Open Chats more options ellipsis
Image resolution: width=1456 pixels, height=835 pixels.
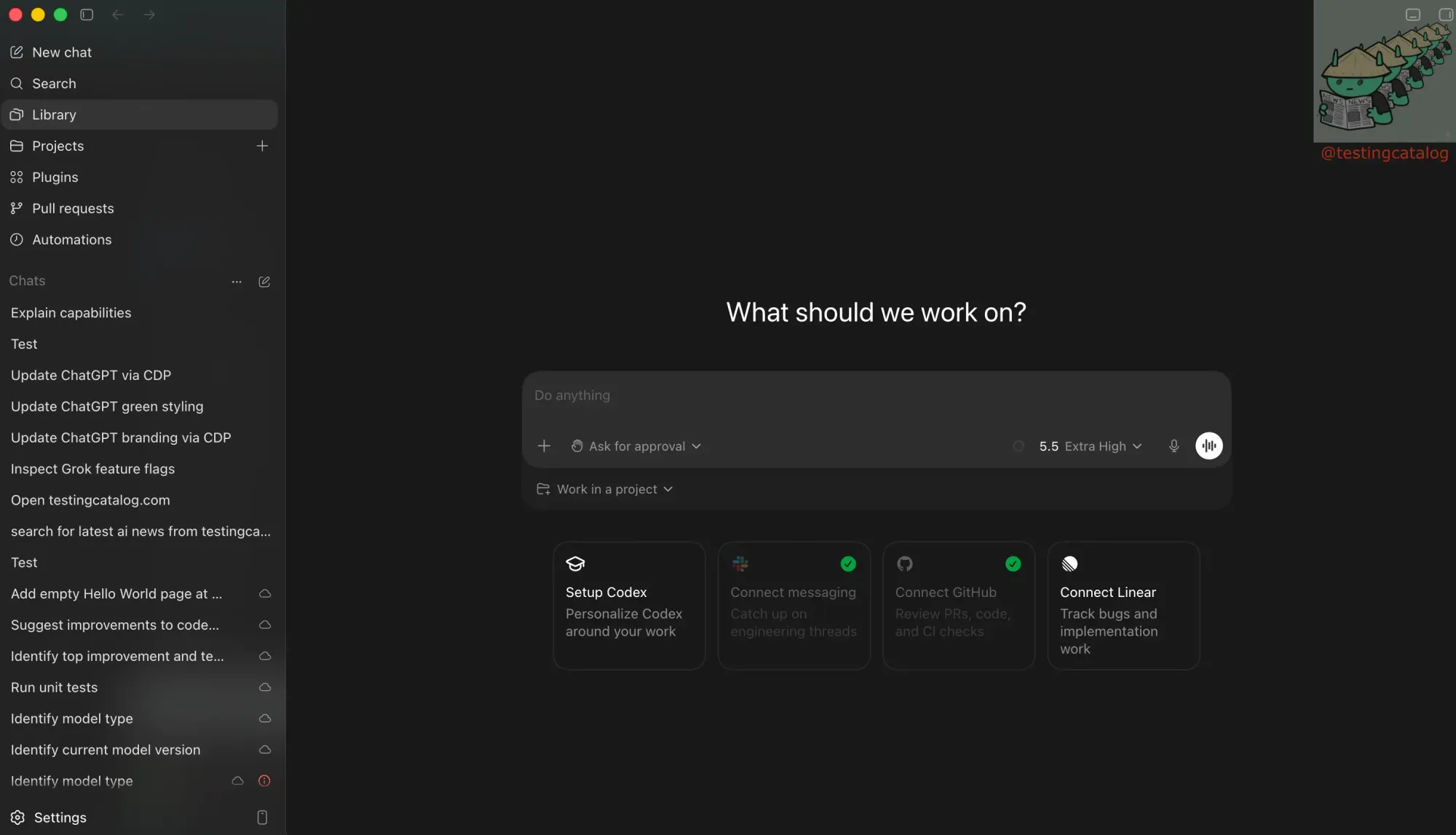tap(237, 282)
